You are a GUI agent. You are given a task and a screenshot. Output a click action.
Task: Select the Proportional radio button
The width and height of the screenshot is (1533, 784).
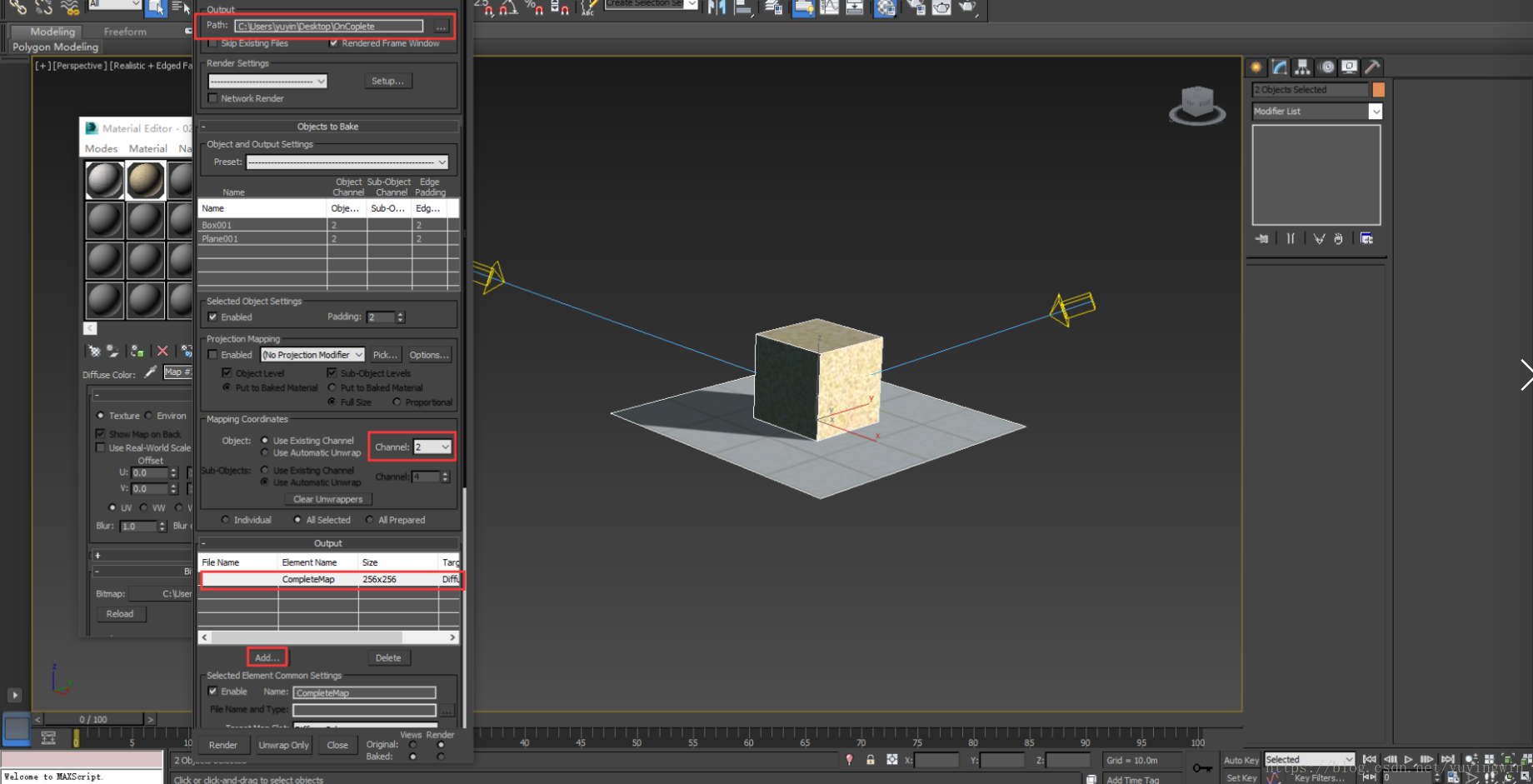(397, 402)
